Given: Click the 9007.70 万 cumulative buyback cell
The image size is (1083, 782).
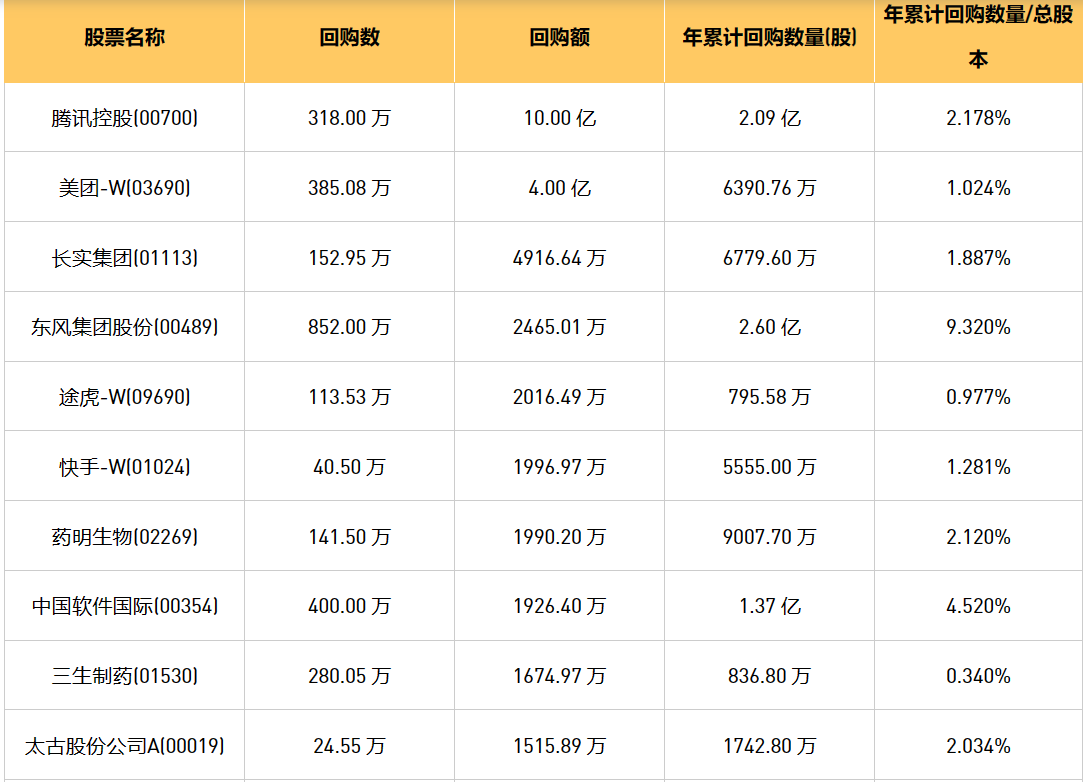Looking at the screenshot, I should click(769, 537).
